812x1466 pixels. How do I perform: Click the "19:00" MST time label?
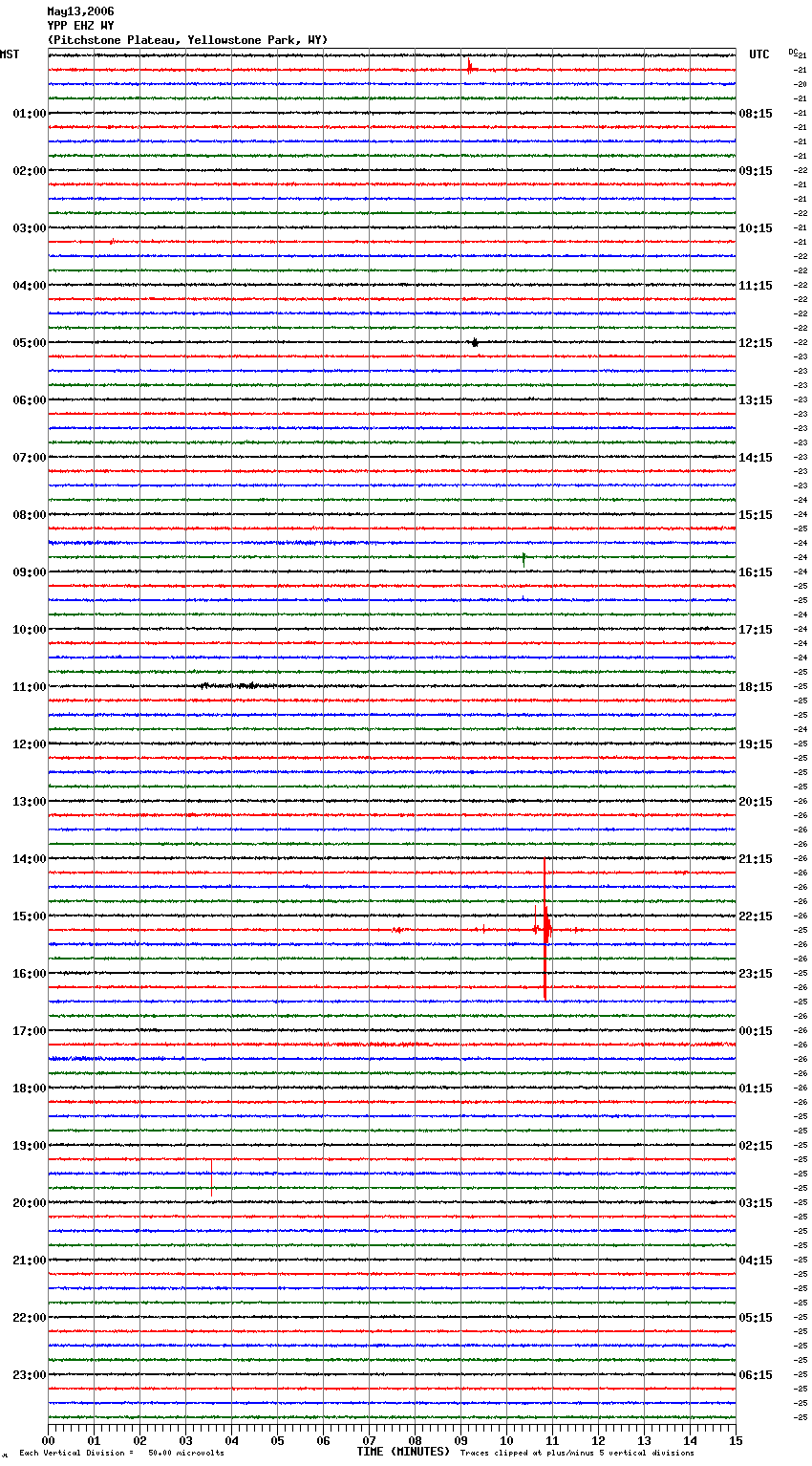29,1146
